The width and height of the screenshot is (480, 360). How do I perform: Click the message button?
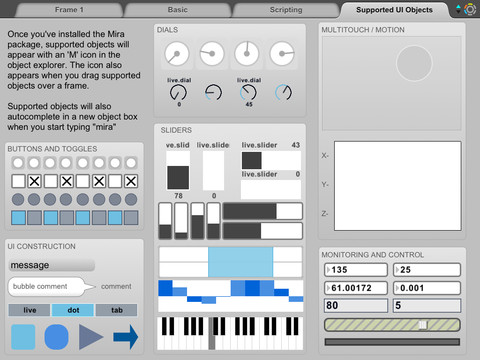pos(52,265)
